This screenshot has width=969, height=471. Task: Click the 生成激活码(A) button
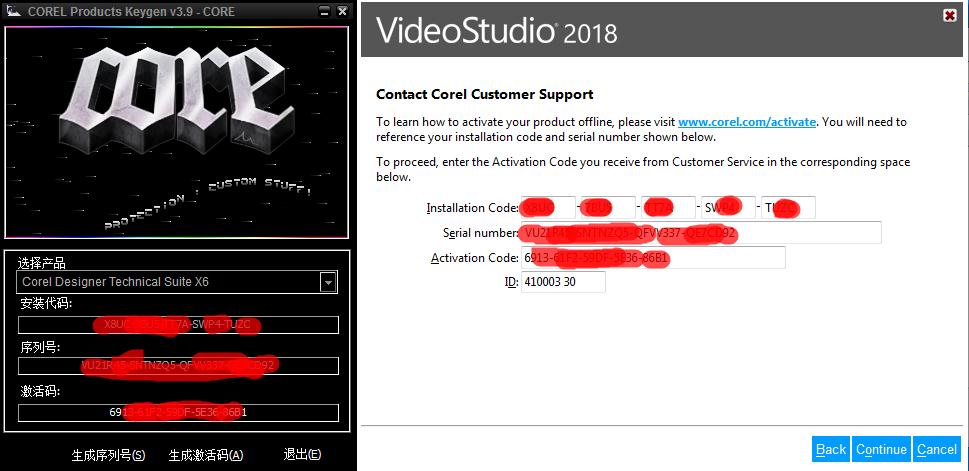pos(206,456)
